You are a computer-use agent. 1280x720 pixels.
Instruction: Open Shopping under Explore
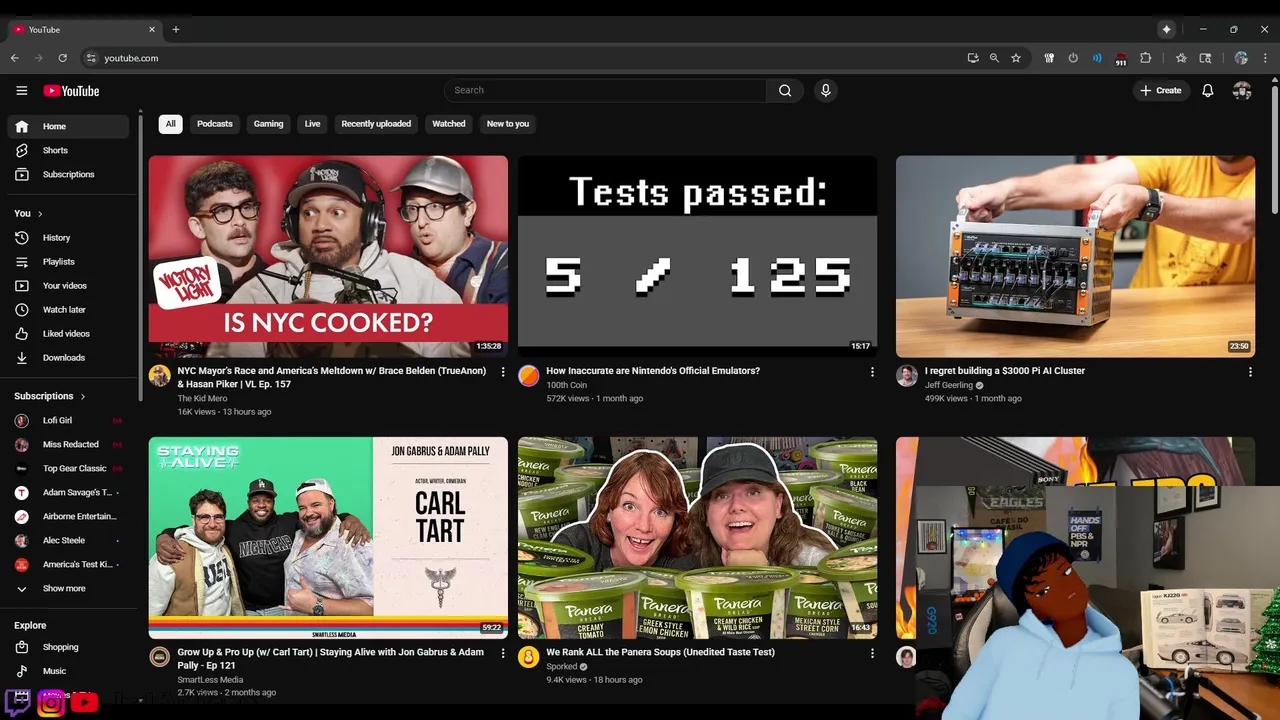coord(68,647)
